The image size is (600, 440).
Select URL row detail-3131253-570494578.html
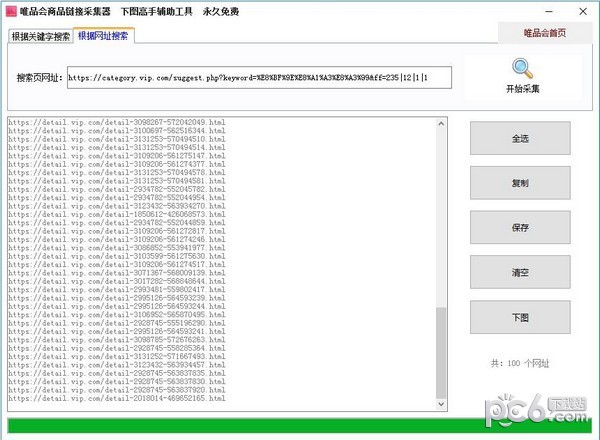(x=117, y=173)
